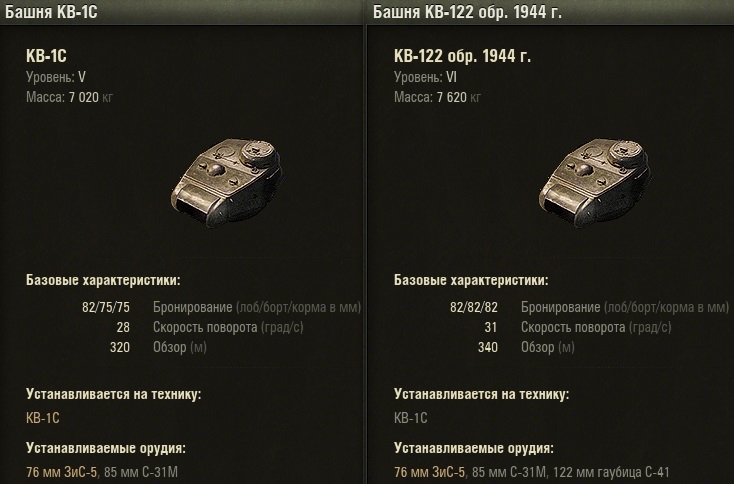
Task: Click the turret rotation speed value 28
Action: pyautogui.click(x=123, y=327)
